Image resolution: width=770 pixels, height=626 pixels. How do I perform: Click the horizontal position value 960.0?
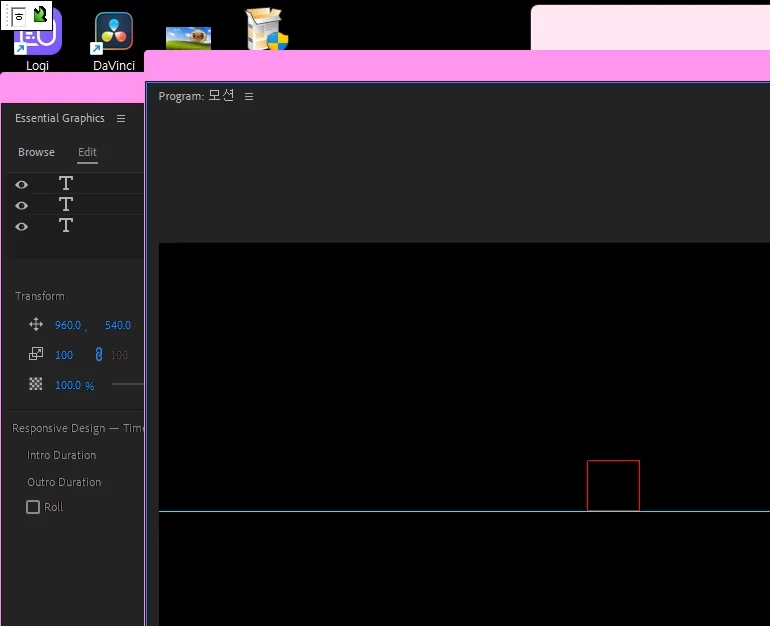coord(68,325)
